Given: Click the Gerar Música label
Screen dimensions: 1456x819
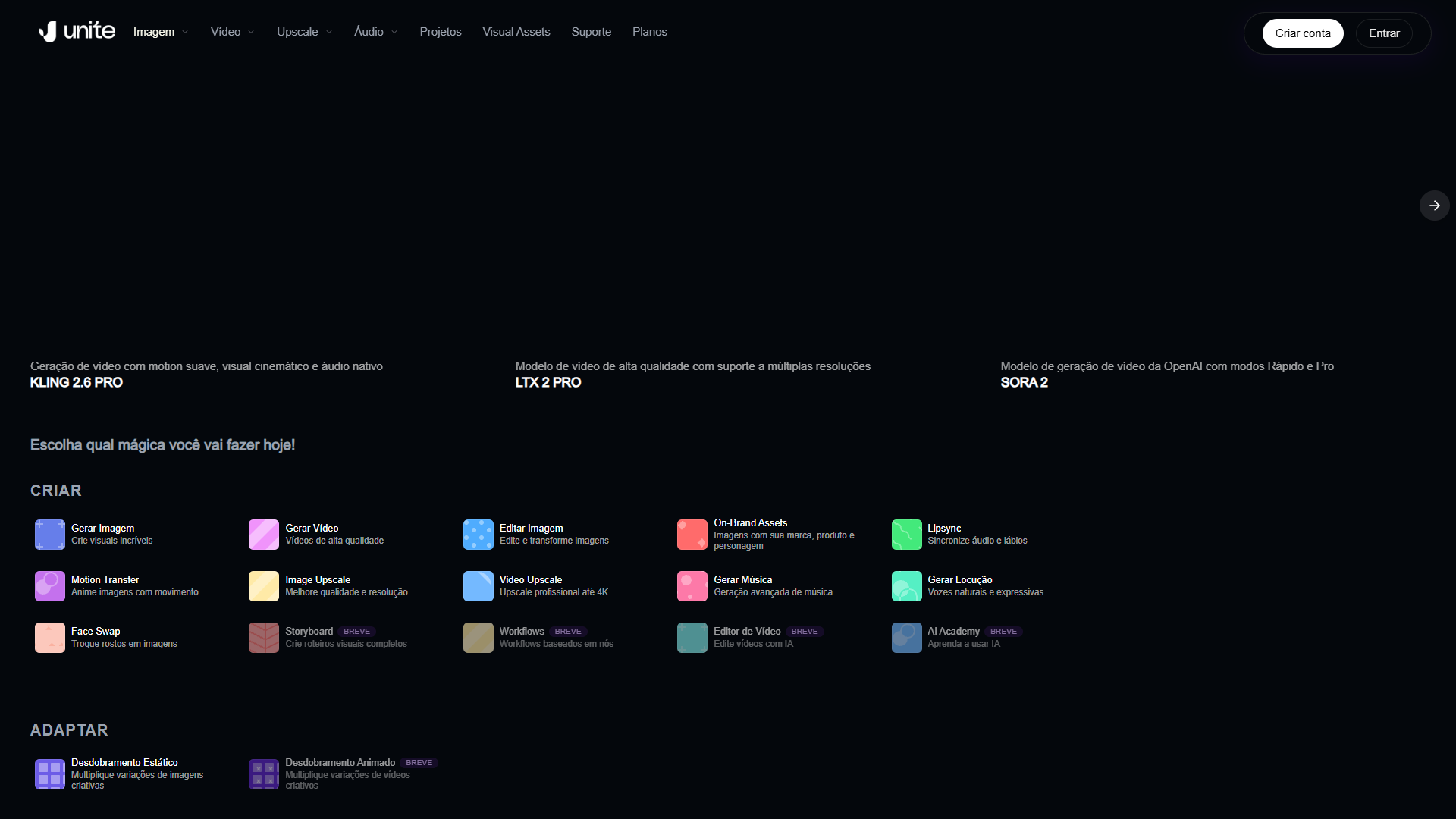Looking at the screenshot, I should pos(743,580).
